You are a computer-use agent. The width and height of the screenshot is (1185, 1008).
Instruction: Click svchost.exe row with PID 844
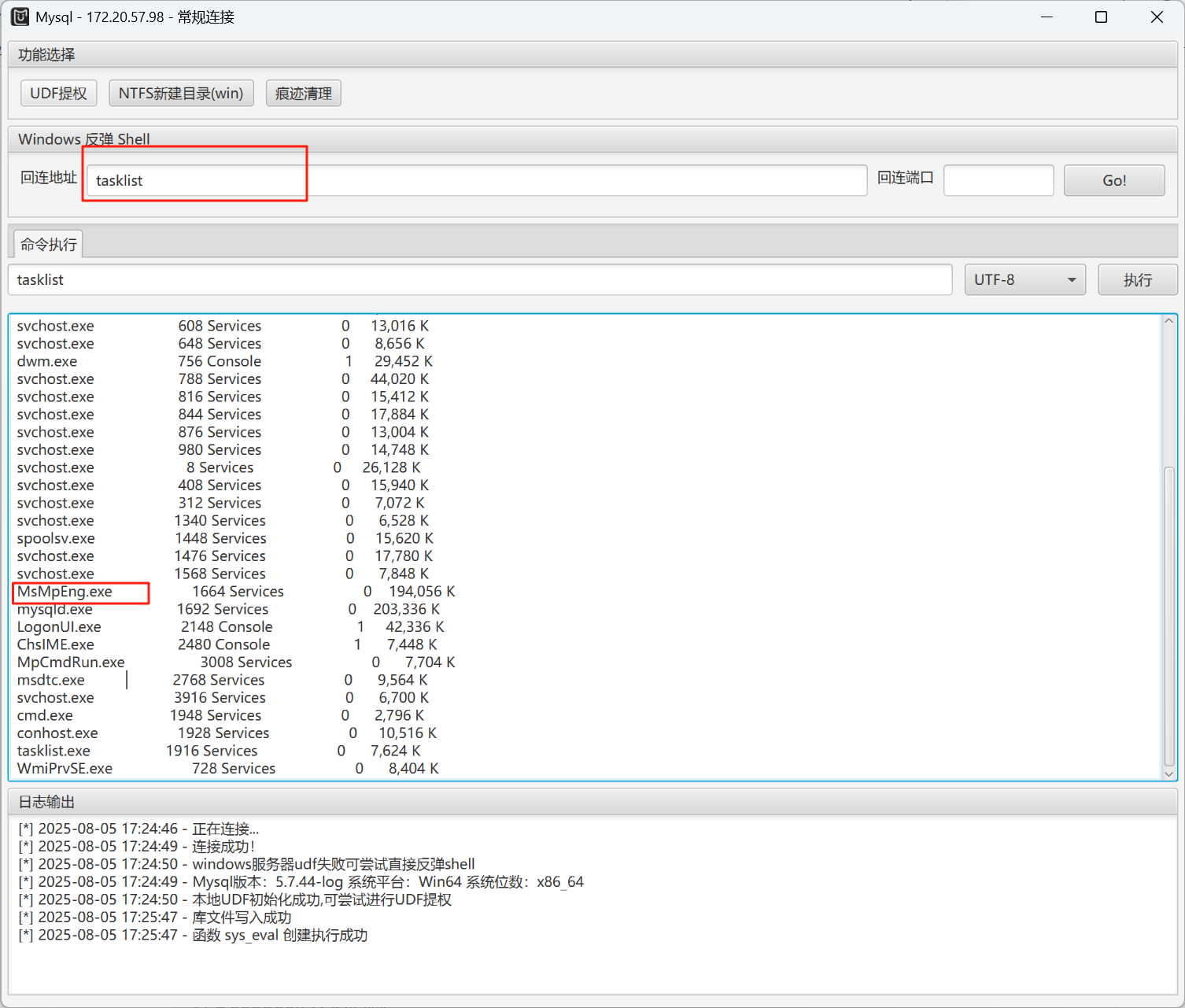tap(223, 414)
